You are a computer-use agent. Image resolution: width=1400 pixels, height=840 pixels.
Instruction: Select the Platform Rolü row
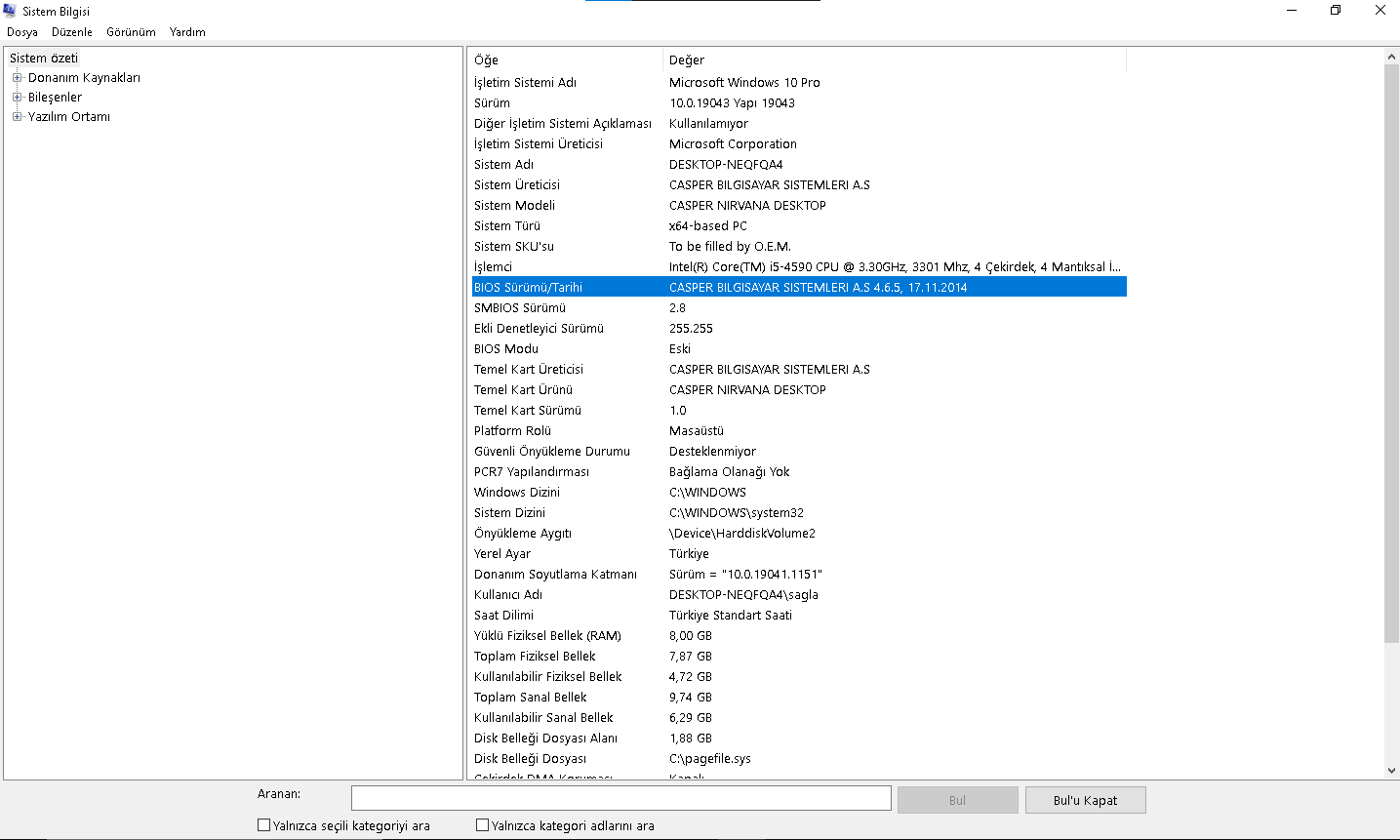[x=799, y=431]
